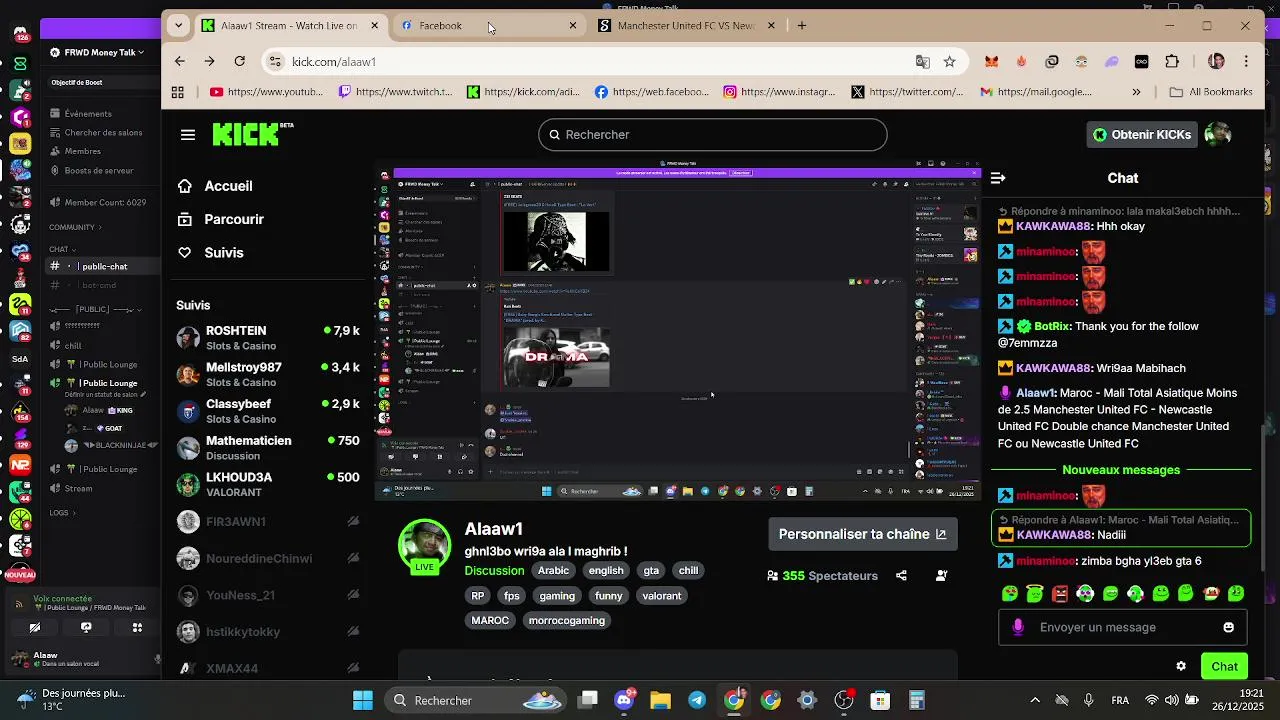Click Personnaliser ta chaîne button
Screen dimensions: 1280x720
tap(862, 534)
